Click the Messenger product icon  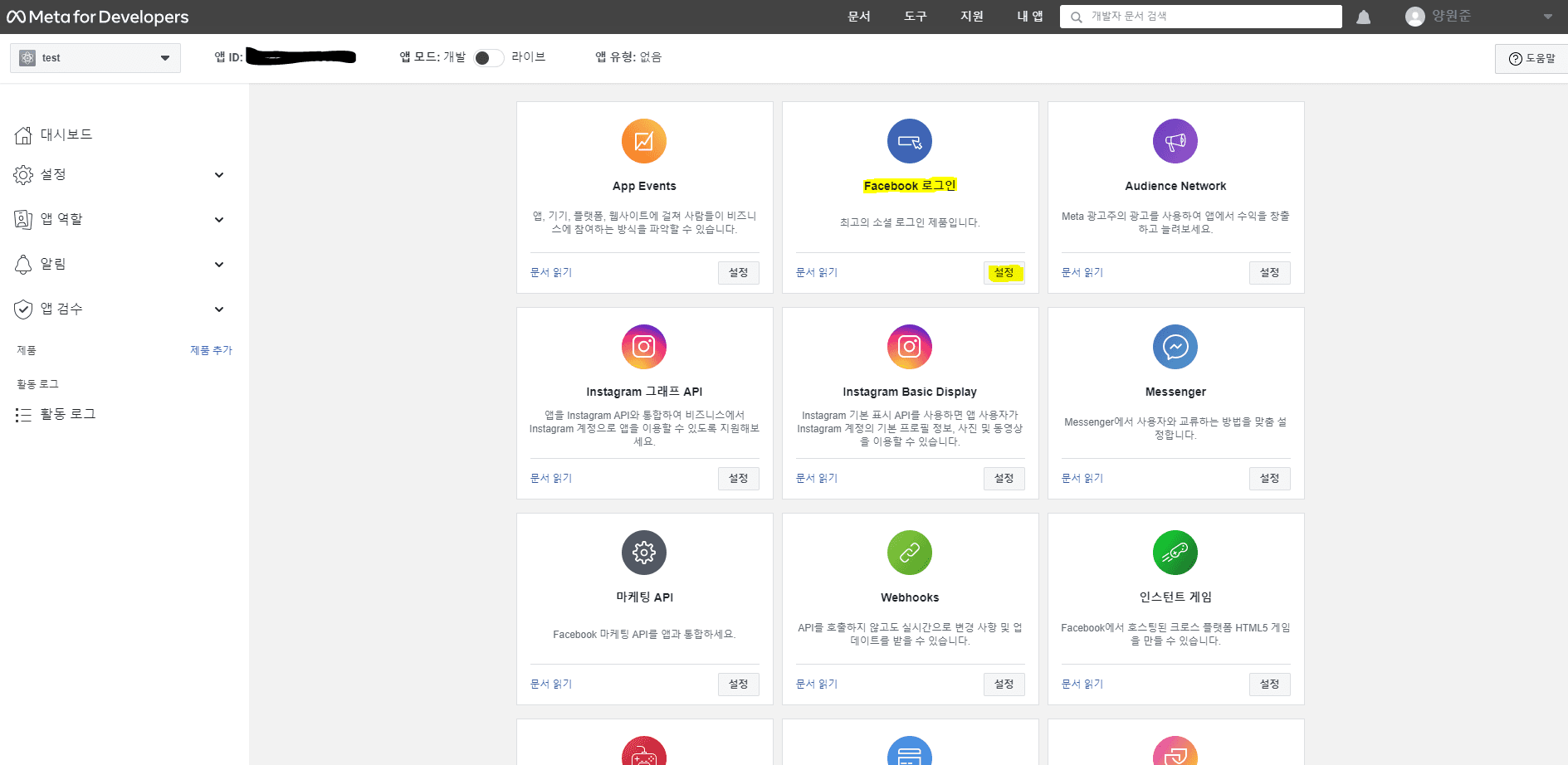[x=1175, y=347]
